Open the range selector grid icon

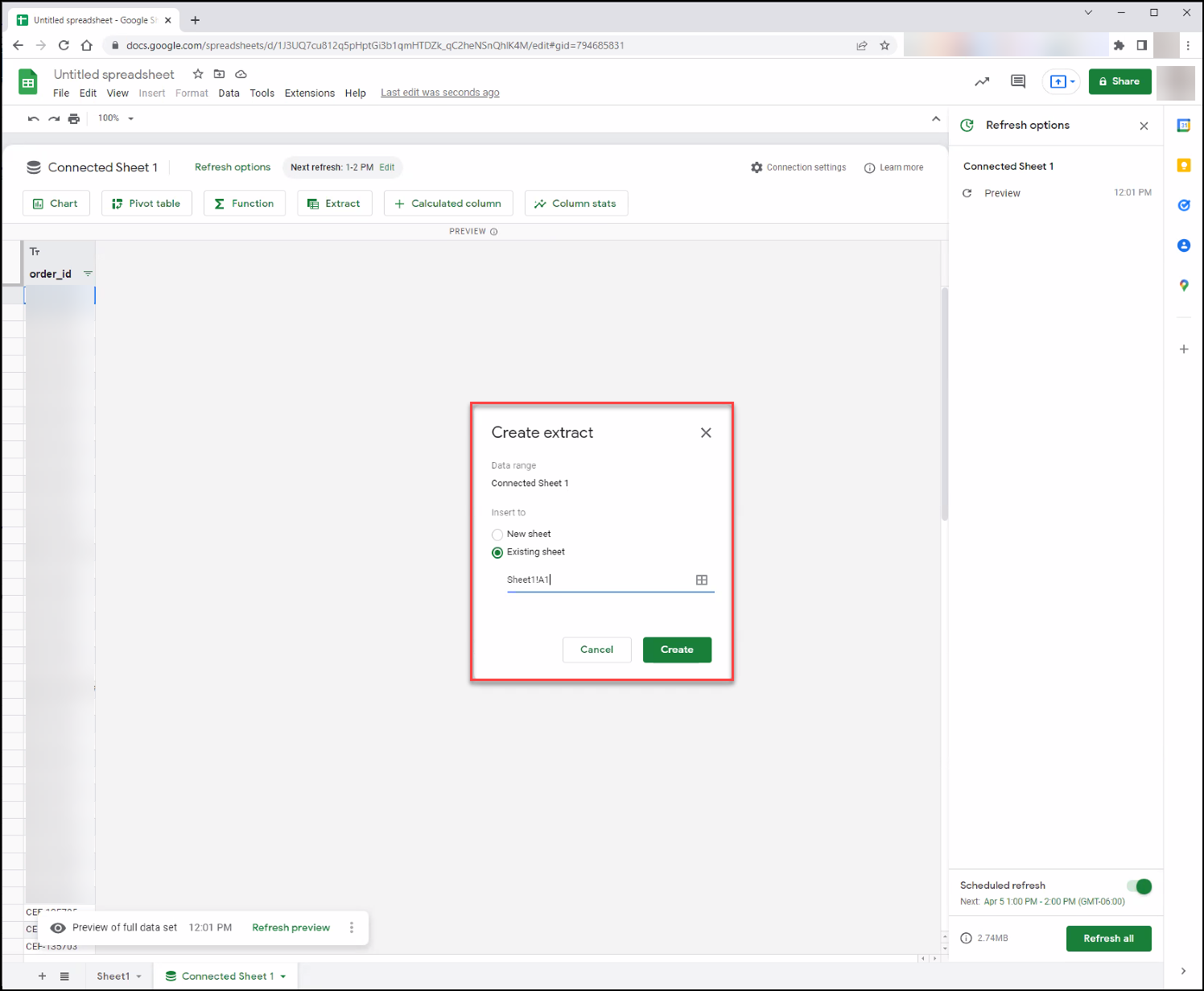(702, 580)
